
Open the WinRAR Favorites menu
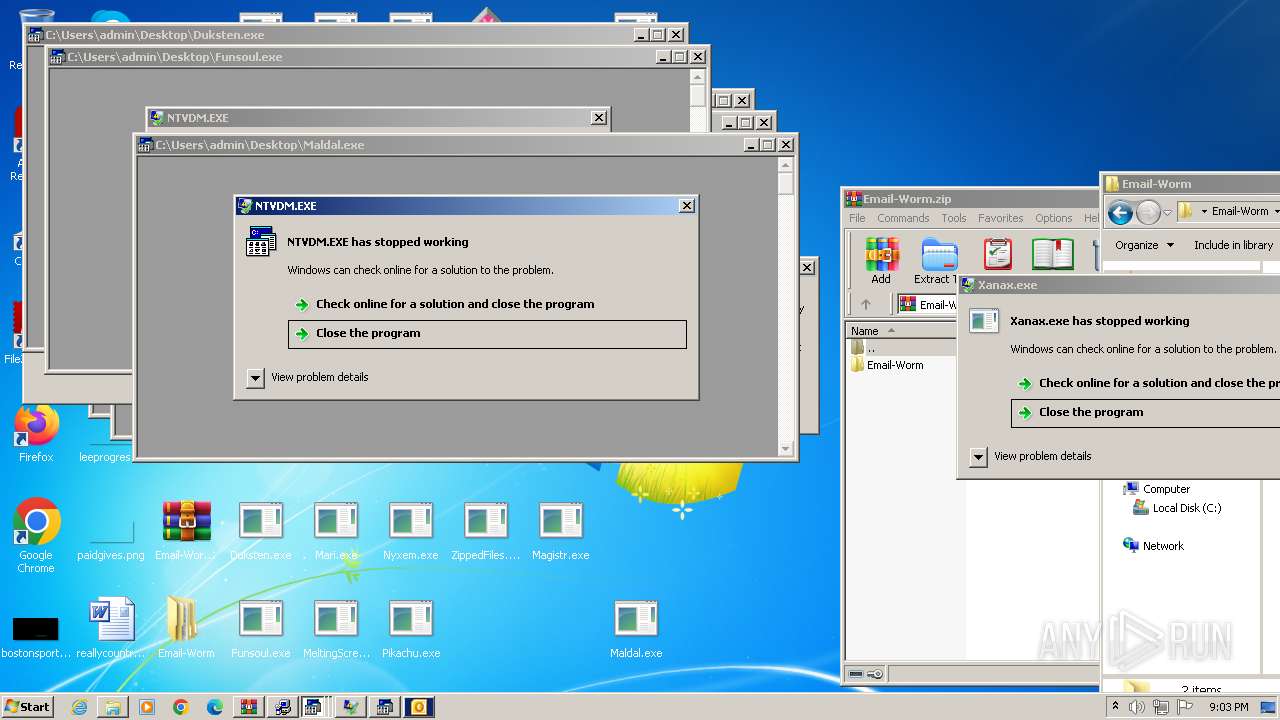click(x=1000, y=218)
